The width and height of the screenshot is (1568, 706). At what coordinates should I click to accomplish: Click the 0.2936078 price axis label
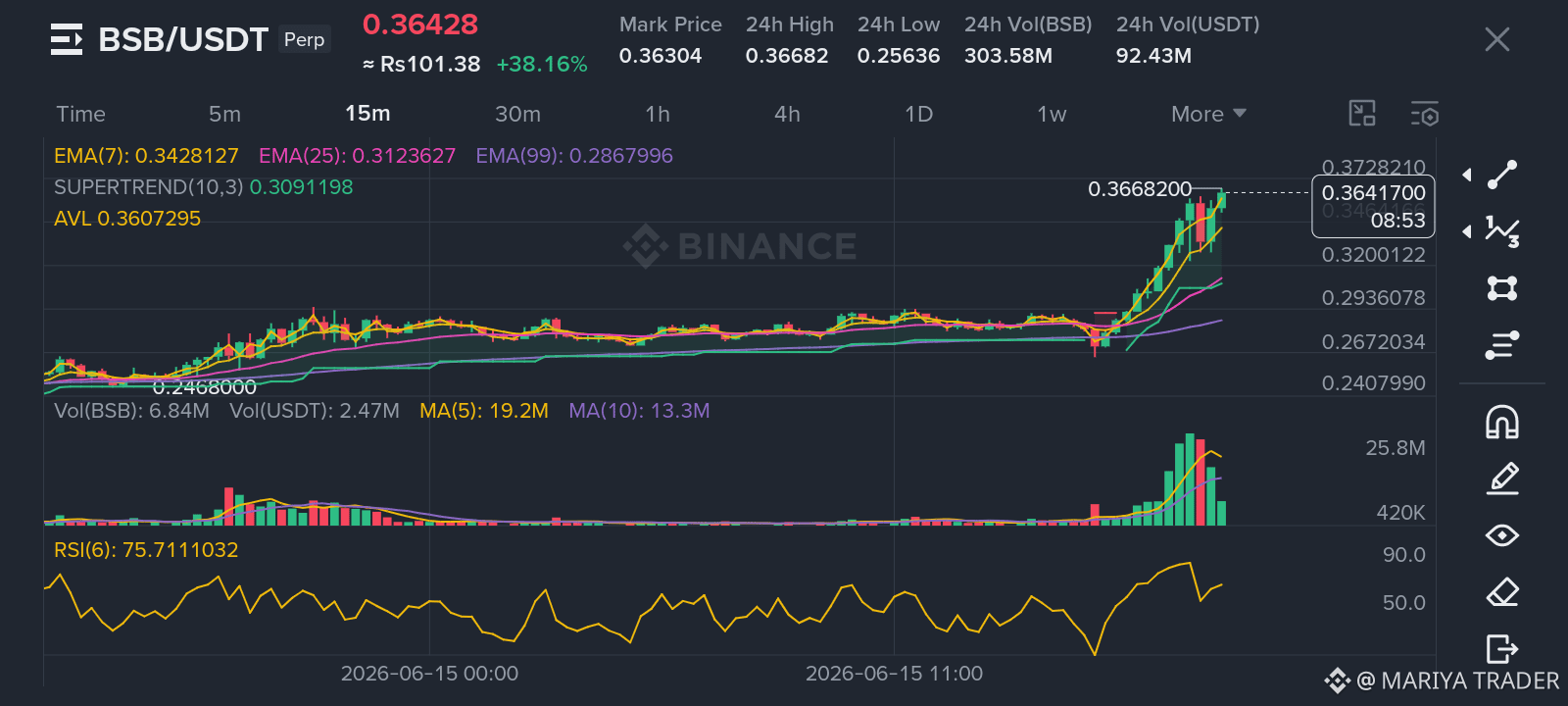click(1374, 298)
